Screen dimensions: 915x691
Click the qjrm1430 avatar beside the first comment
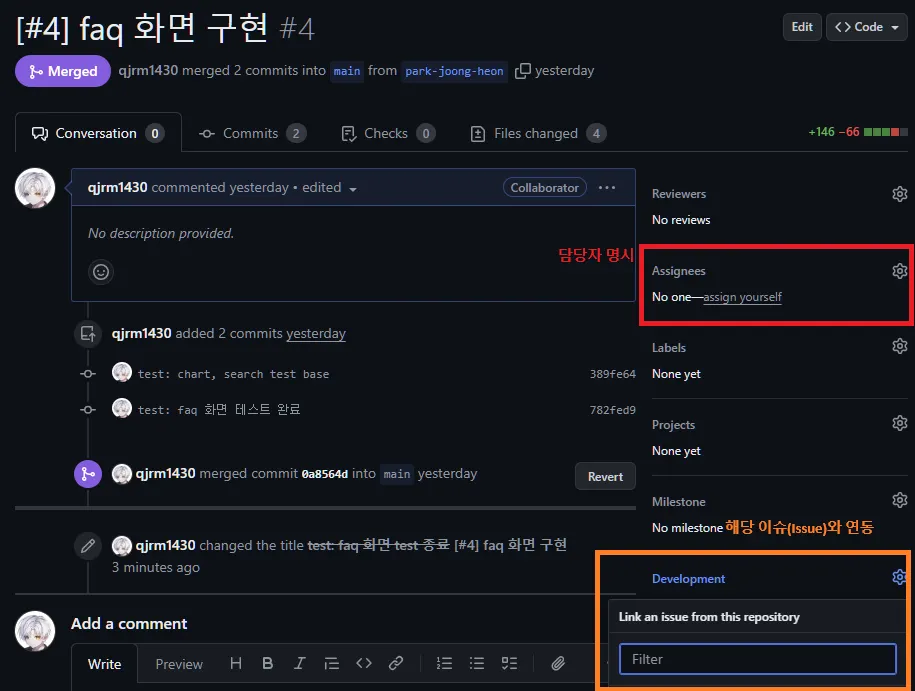pyautogui.click(x=35, y=188)
